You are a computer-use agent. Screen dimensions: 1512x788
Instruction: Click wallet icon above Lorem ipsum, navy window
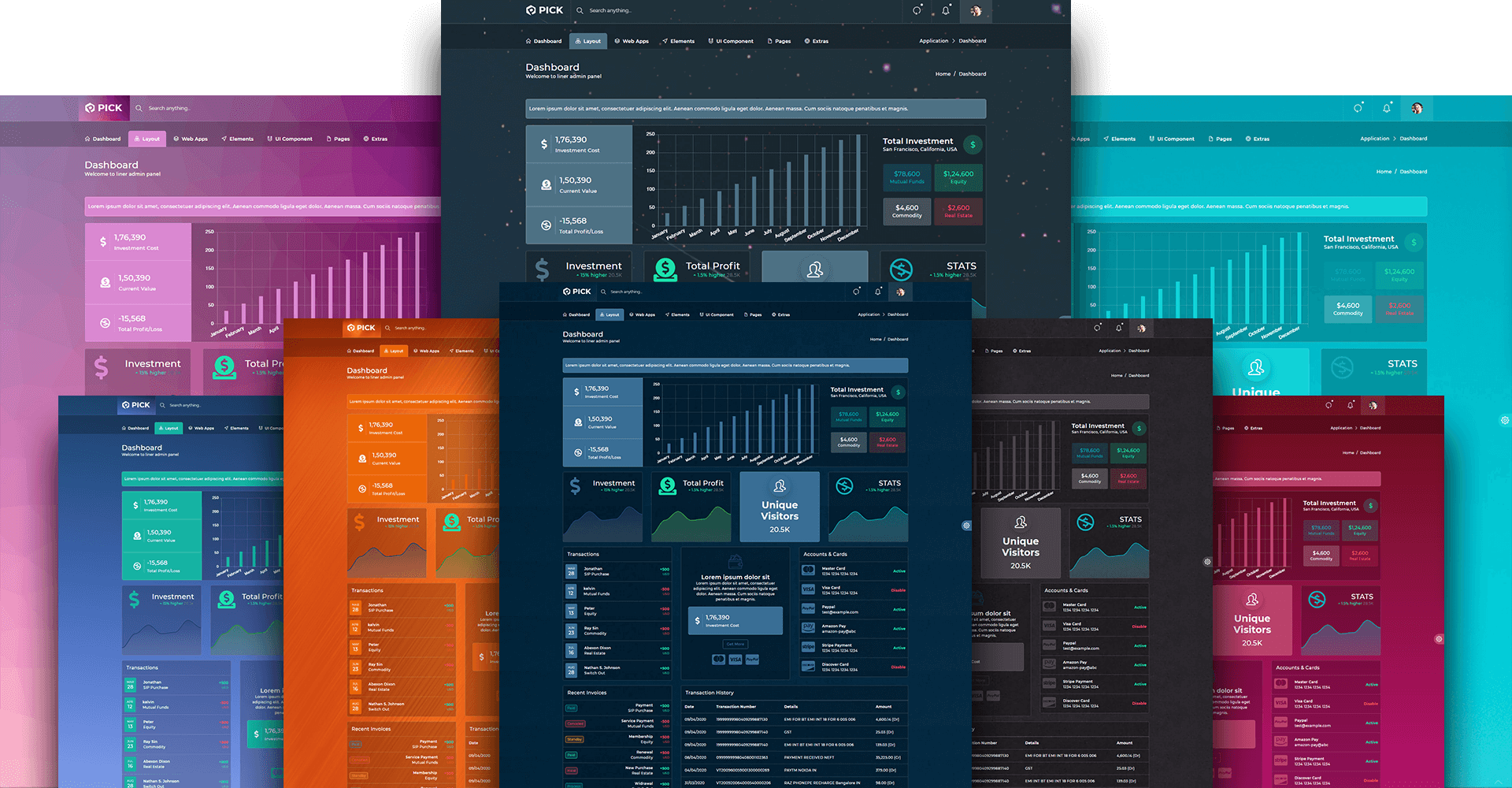click(x=735, y=562)
